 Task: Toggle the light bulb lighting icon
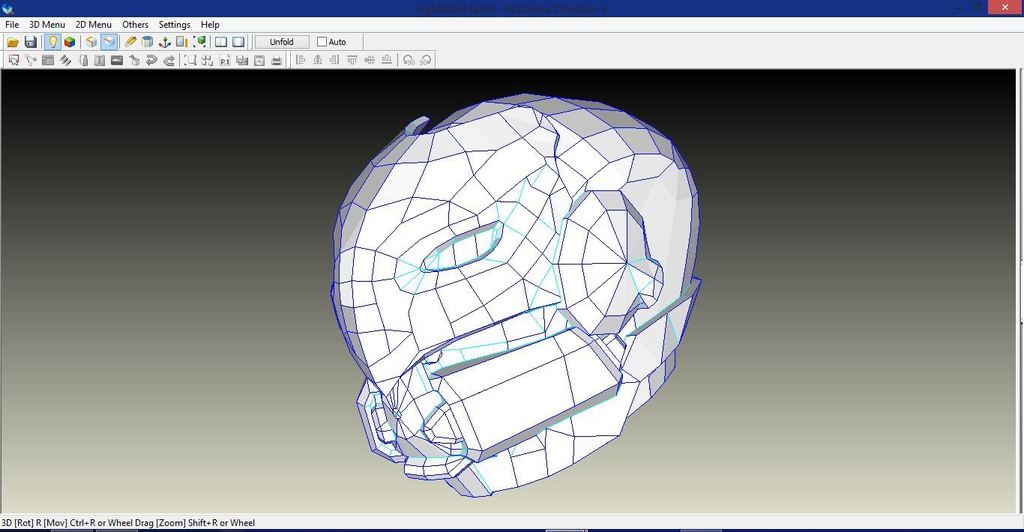pyautogui.click(x=52, y=42)
